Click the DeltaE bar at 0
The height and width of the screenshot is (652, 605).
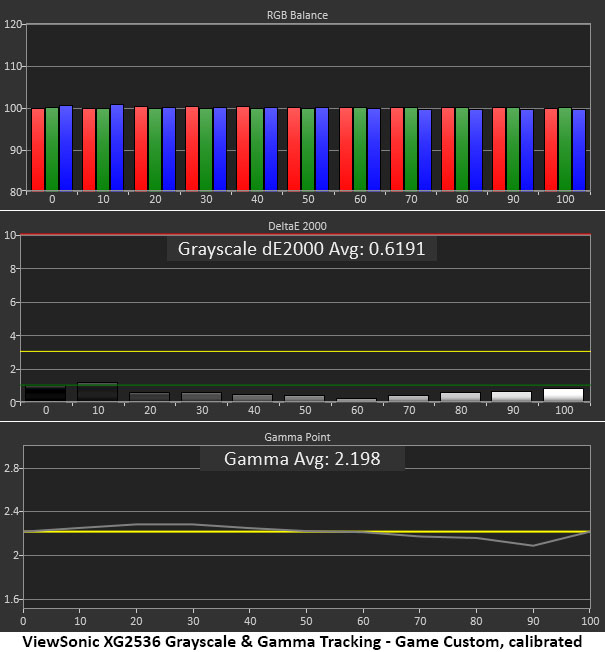46,393
